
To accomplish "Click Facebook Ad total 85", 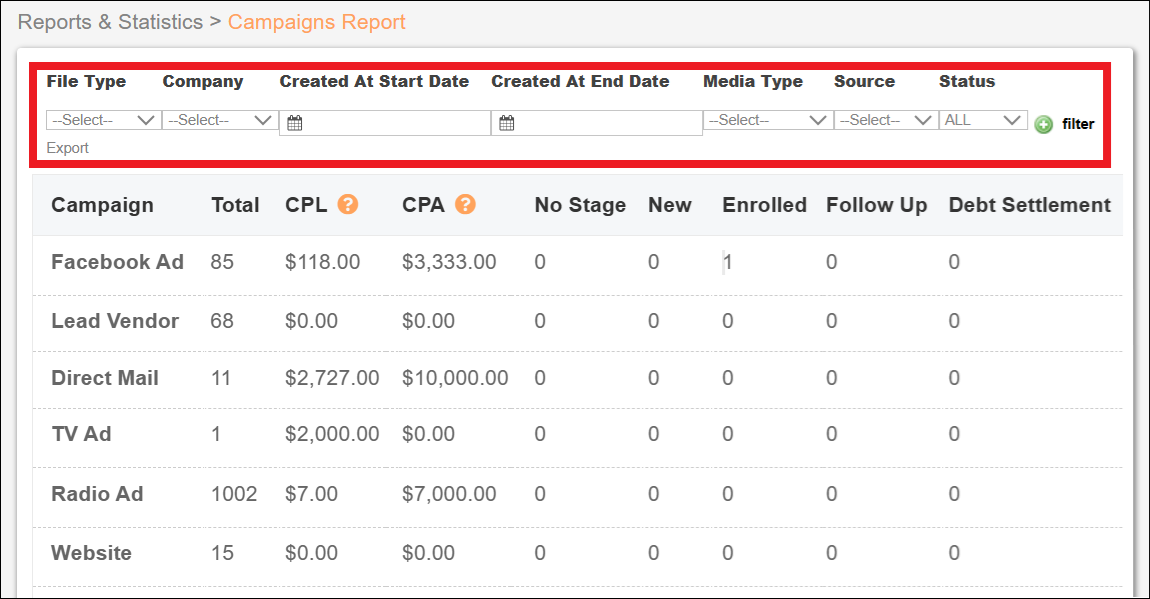I will [x=222, y=262].
